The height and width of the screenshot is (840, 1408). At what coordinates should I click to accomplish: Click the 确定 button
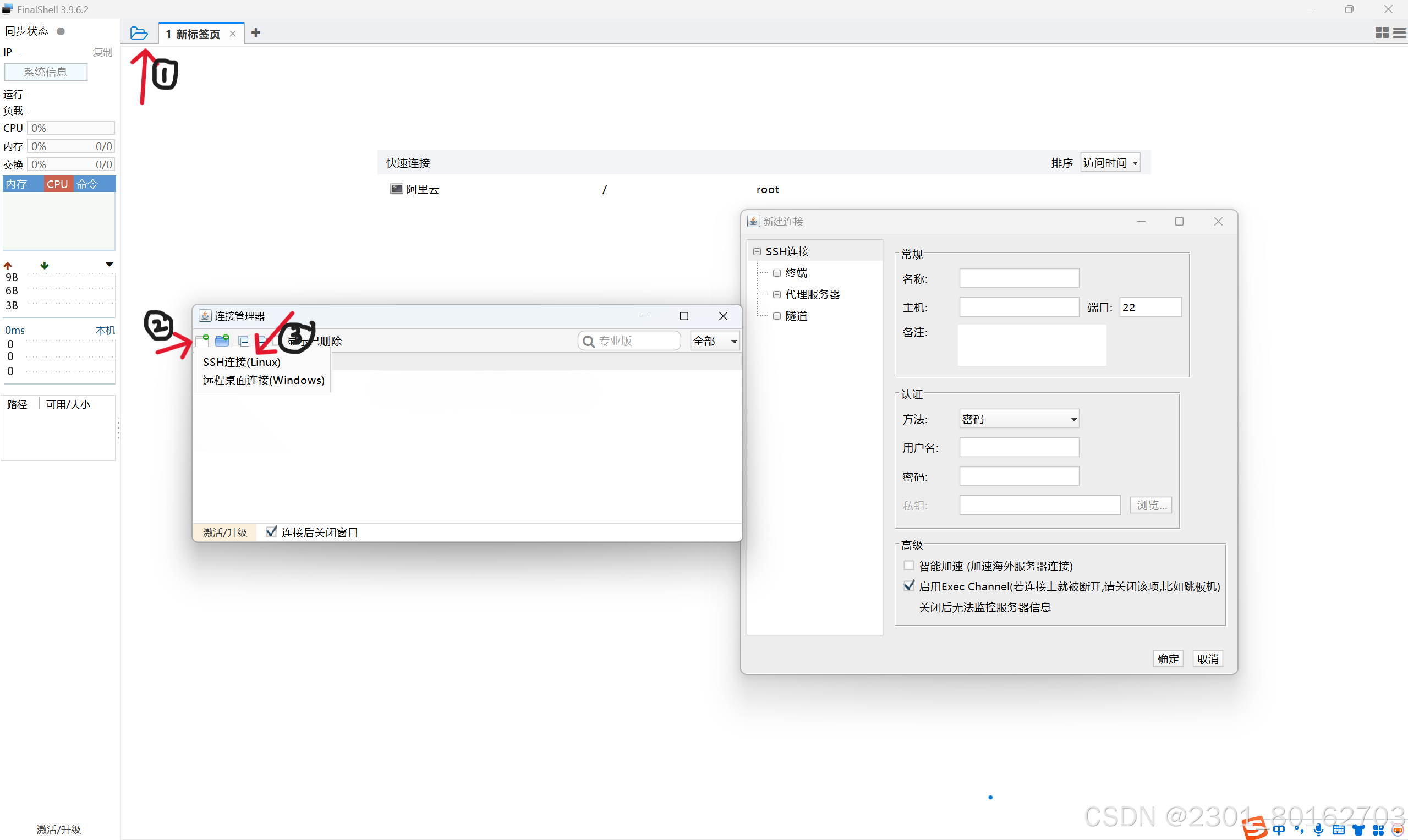(1168, 658)
